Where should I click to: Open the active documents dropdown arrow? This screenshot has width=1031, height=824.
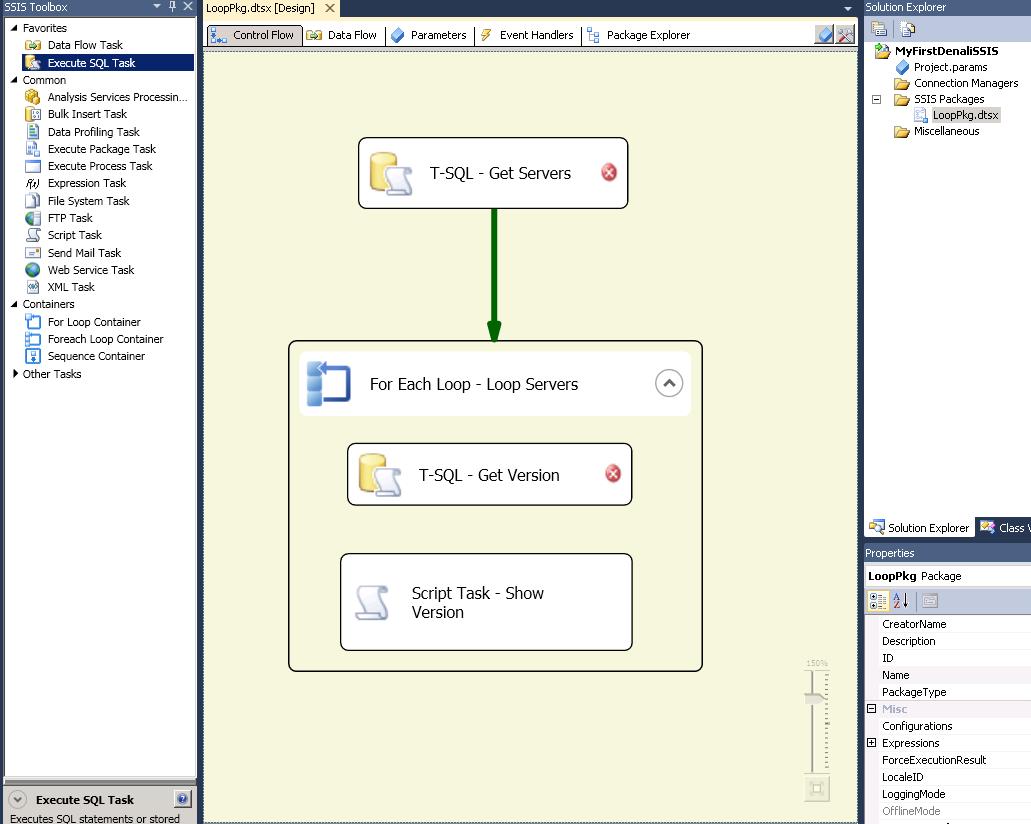(848, 9)
